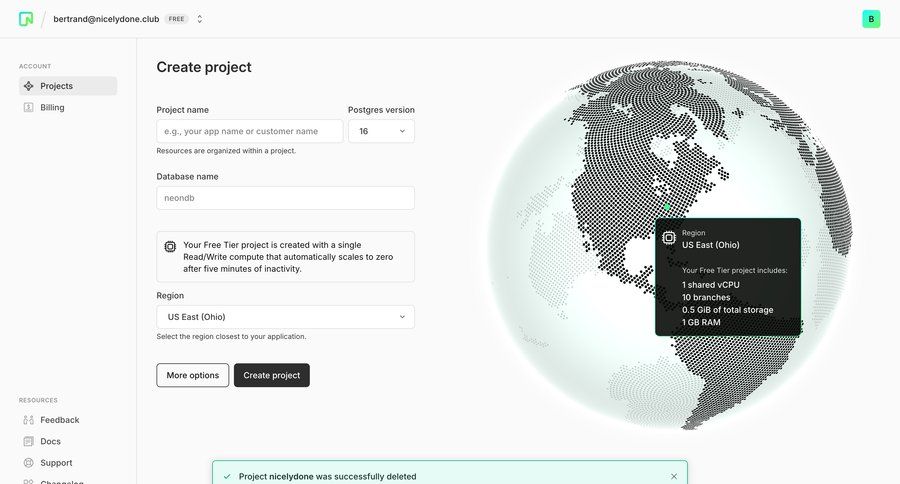The width and height of the screenshot is (900, 484).
Task: Click 'Select the region closest to your application.' text
Action: point(231,336)
